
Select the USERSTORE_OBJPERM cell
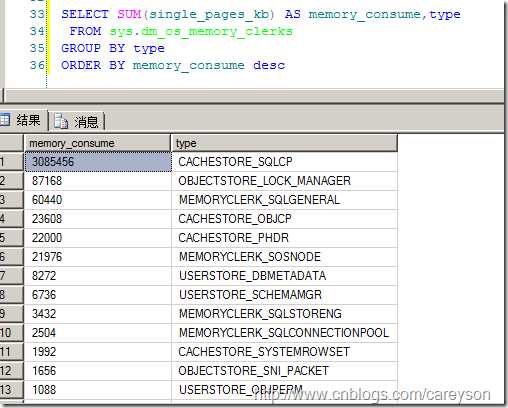tap(284, 390)
